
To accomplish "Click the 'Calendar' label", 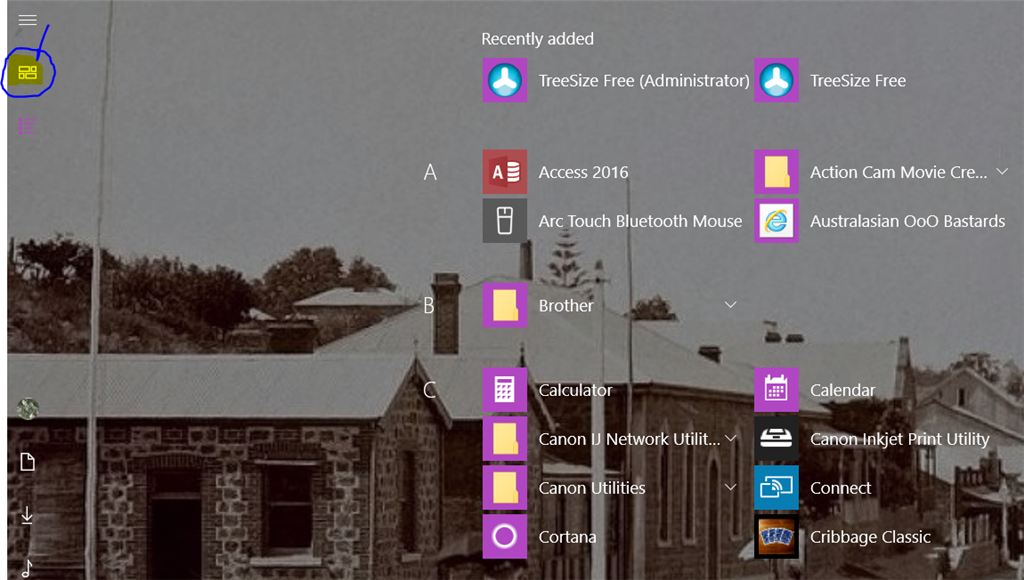I will coord(842,391).
